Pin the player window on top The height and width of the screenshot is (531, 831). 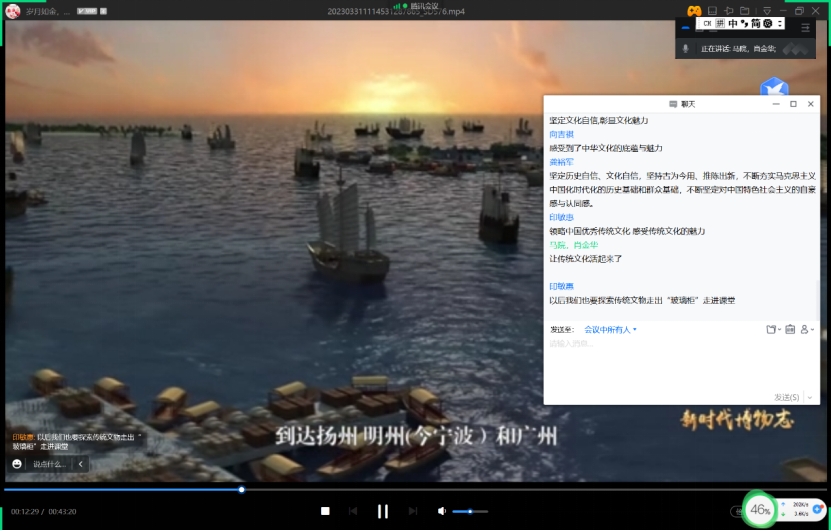click(729, 11)
